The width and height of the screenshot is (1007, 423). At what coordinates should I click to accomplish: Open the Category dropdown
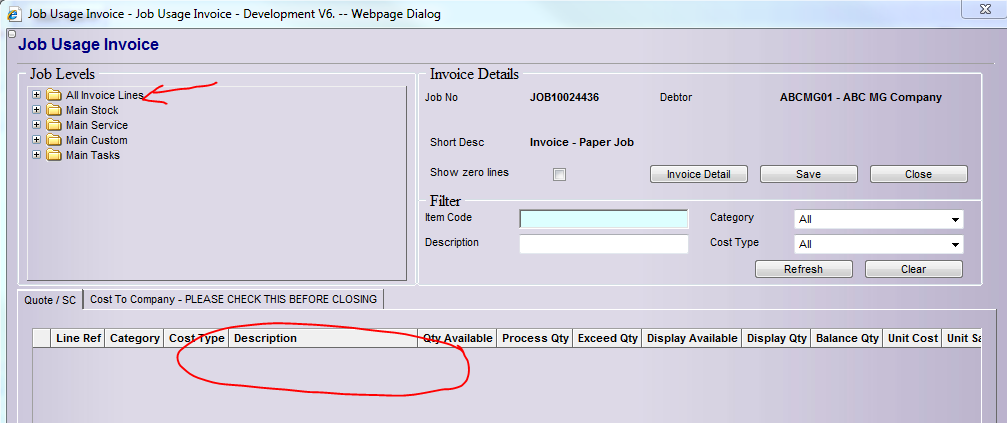878,219
